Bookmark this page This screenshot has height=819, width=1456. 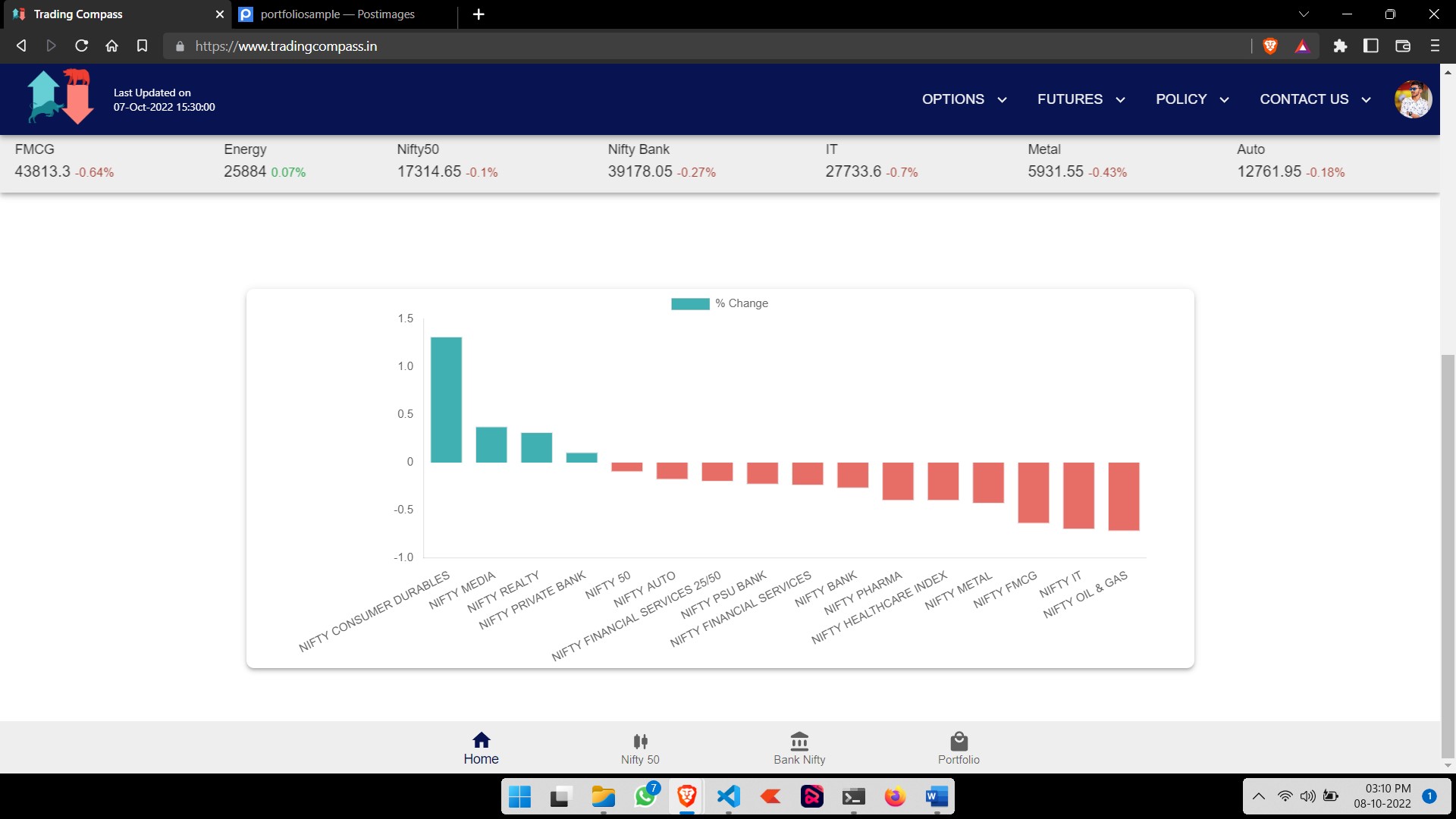click(142, 45)
